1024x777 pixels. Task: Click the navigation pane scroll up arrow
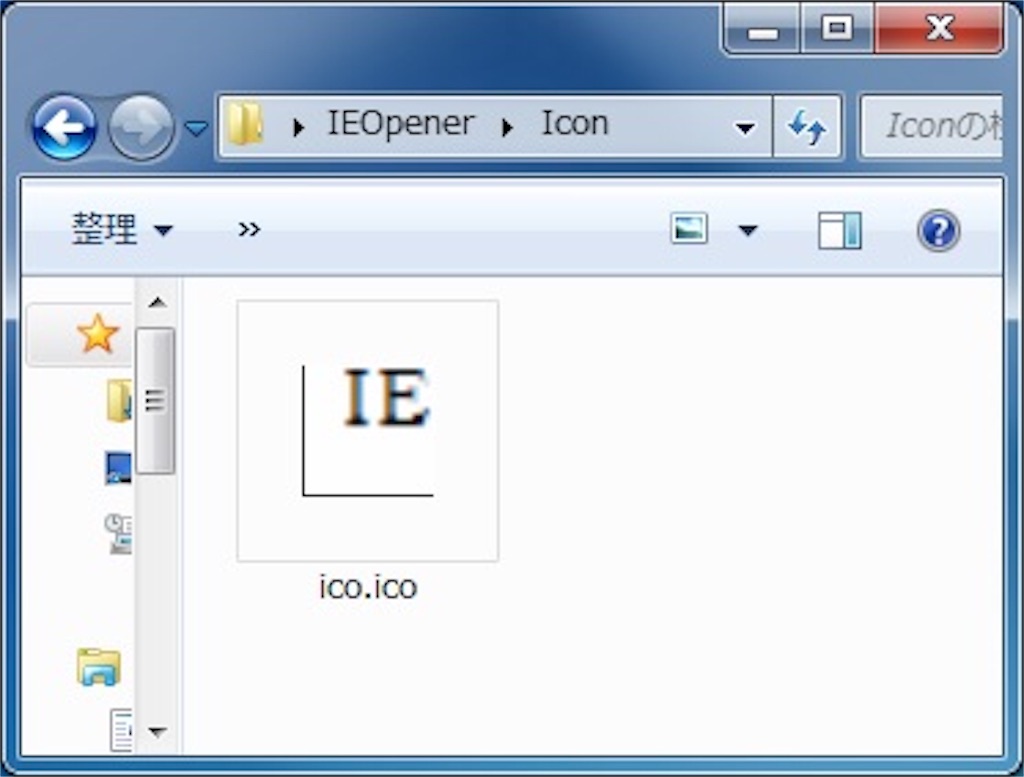pos(157,302)
